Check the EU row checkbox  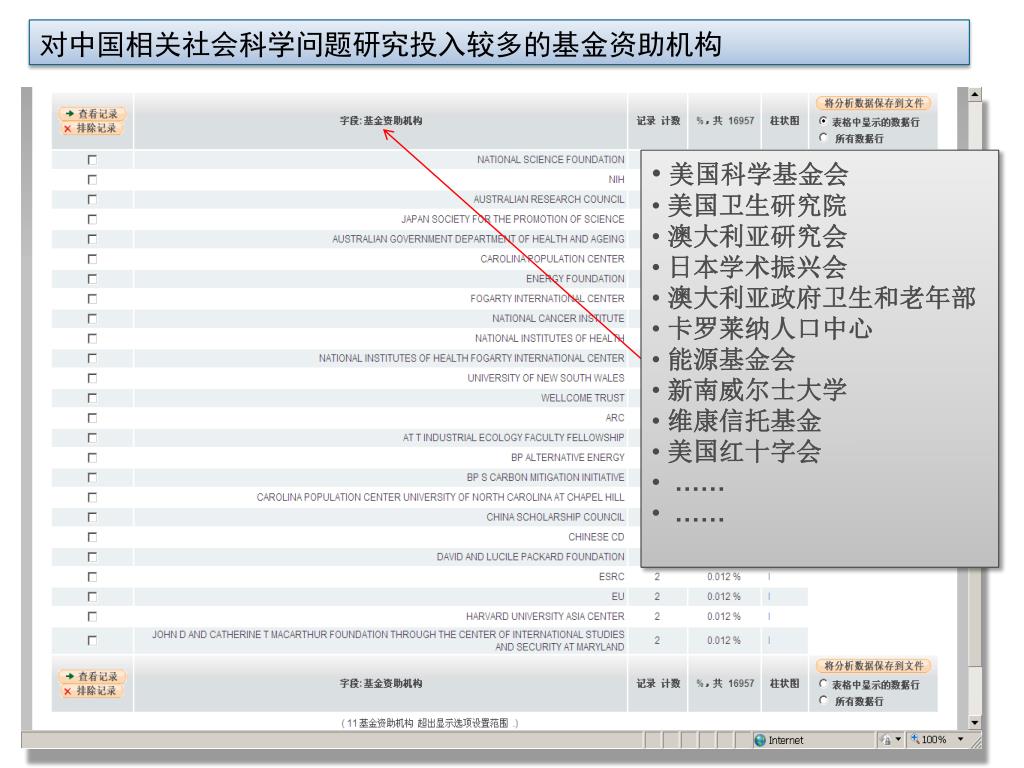point(92,597)
